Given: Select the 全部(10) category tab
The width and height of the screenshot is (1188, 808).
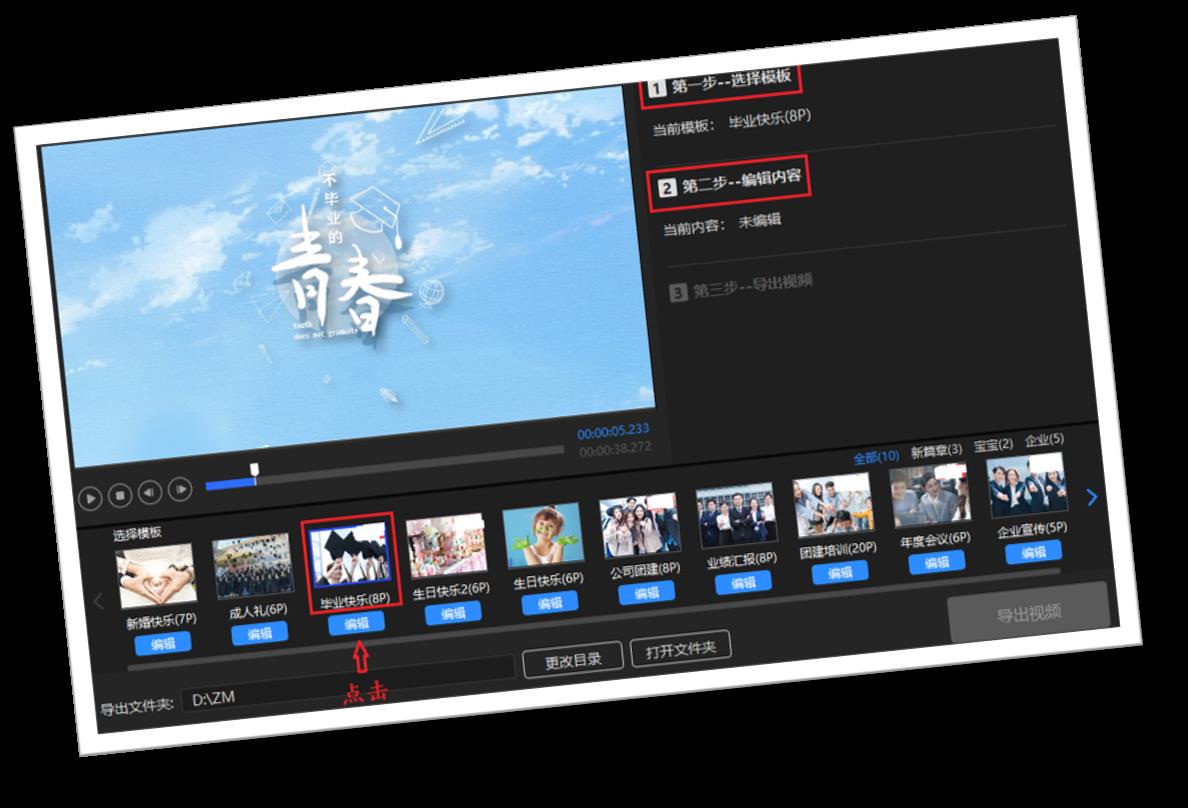Looking at the screenshot, I should pos(875,457).
